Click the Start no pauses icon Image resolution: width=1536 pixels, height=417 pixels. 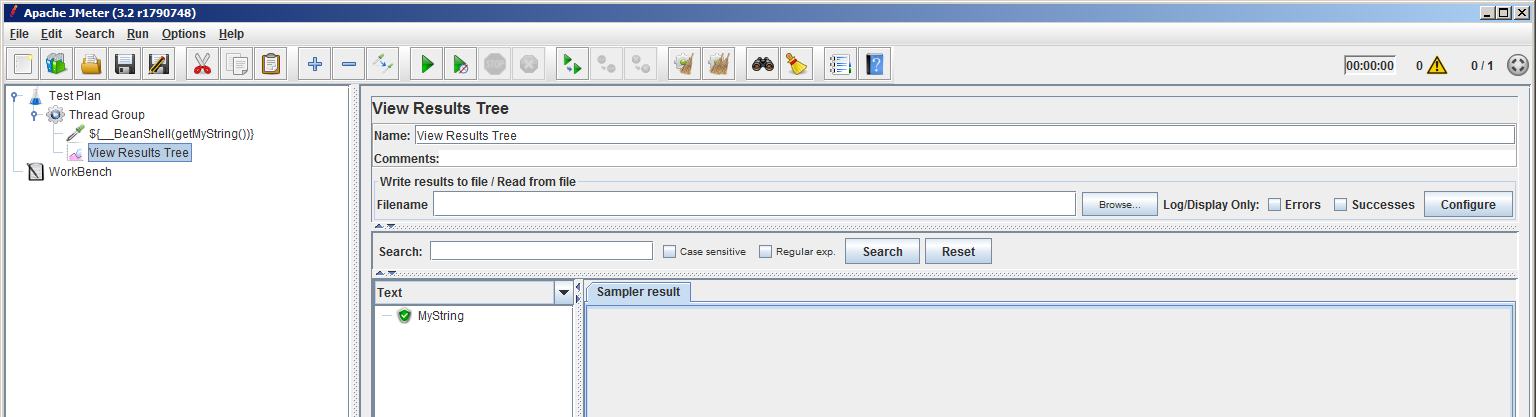coord(461,65)
